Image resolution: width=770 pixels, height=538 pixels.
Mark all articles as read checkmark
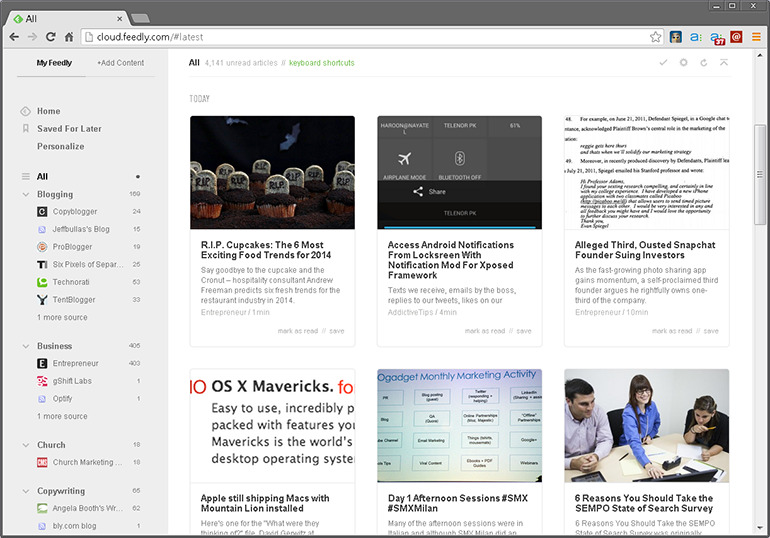pos(663,63)
